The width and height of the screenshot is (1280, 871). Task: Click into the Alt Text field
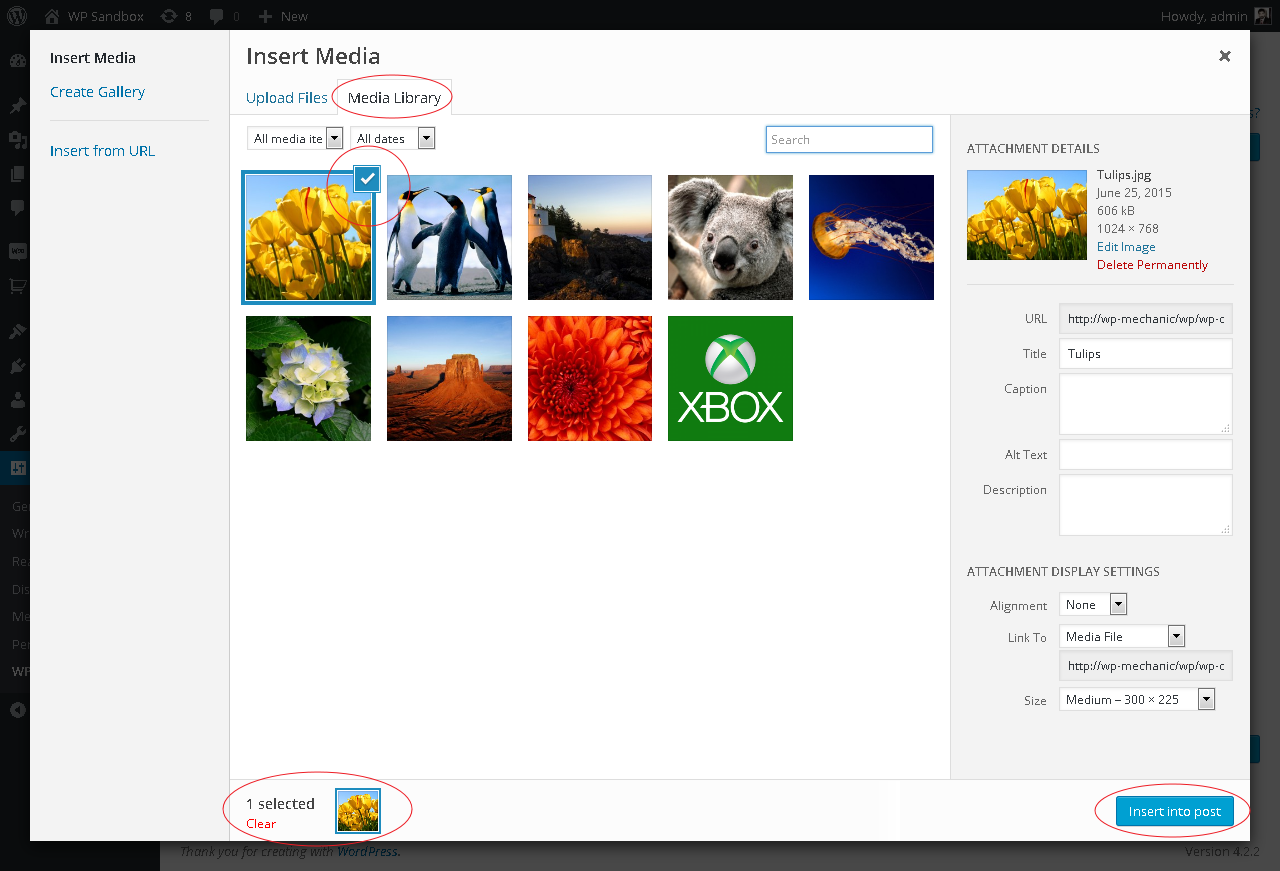pyautogui.click(x=1146, y=455)
